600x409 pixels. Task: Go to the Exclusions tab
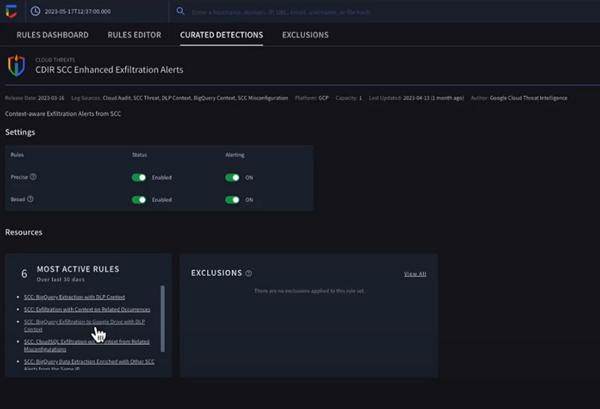pos(305,35)
